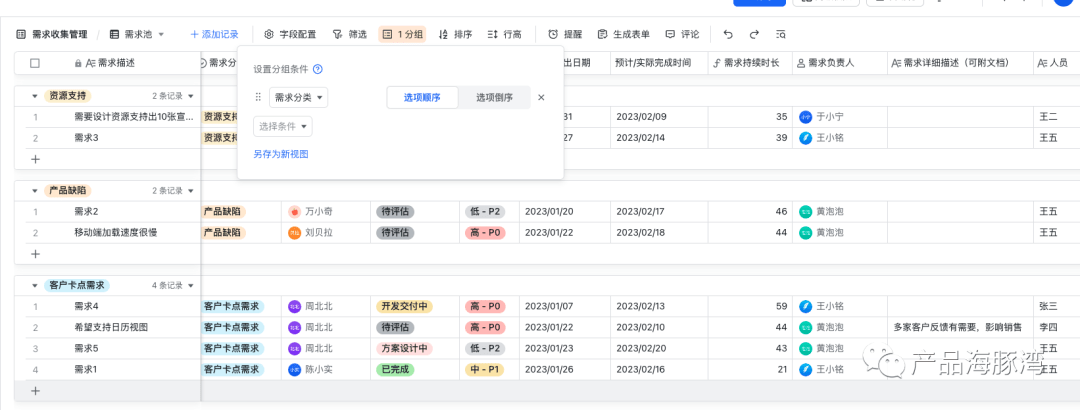
Task: Remove the 需求分类 grouping condition
Action: click(x=541, y=97)
